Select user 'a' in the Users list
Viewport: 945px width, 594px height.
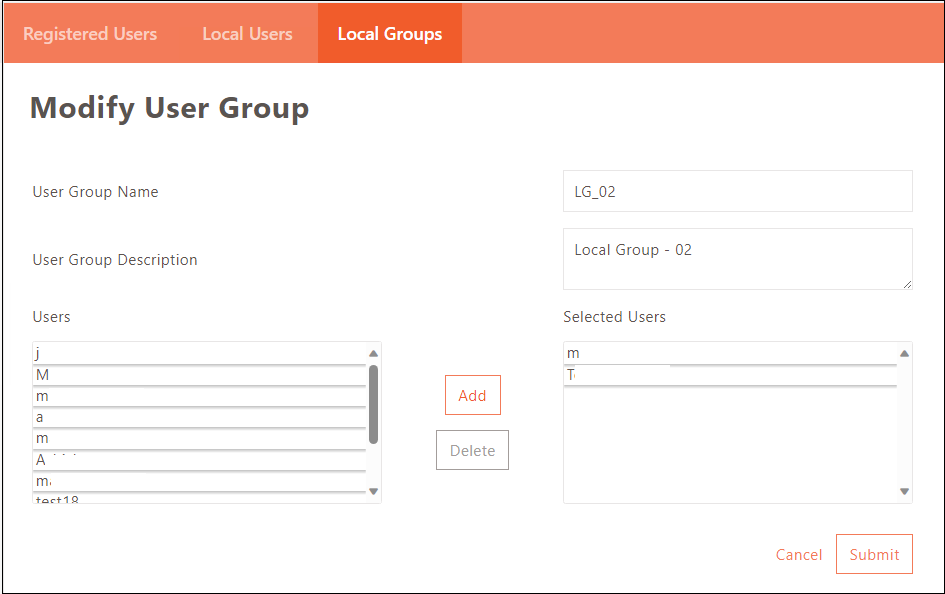click(200, 417)
